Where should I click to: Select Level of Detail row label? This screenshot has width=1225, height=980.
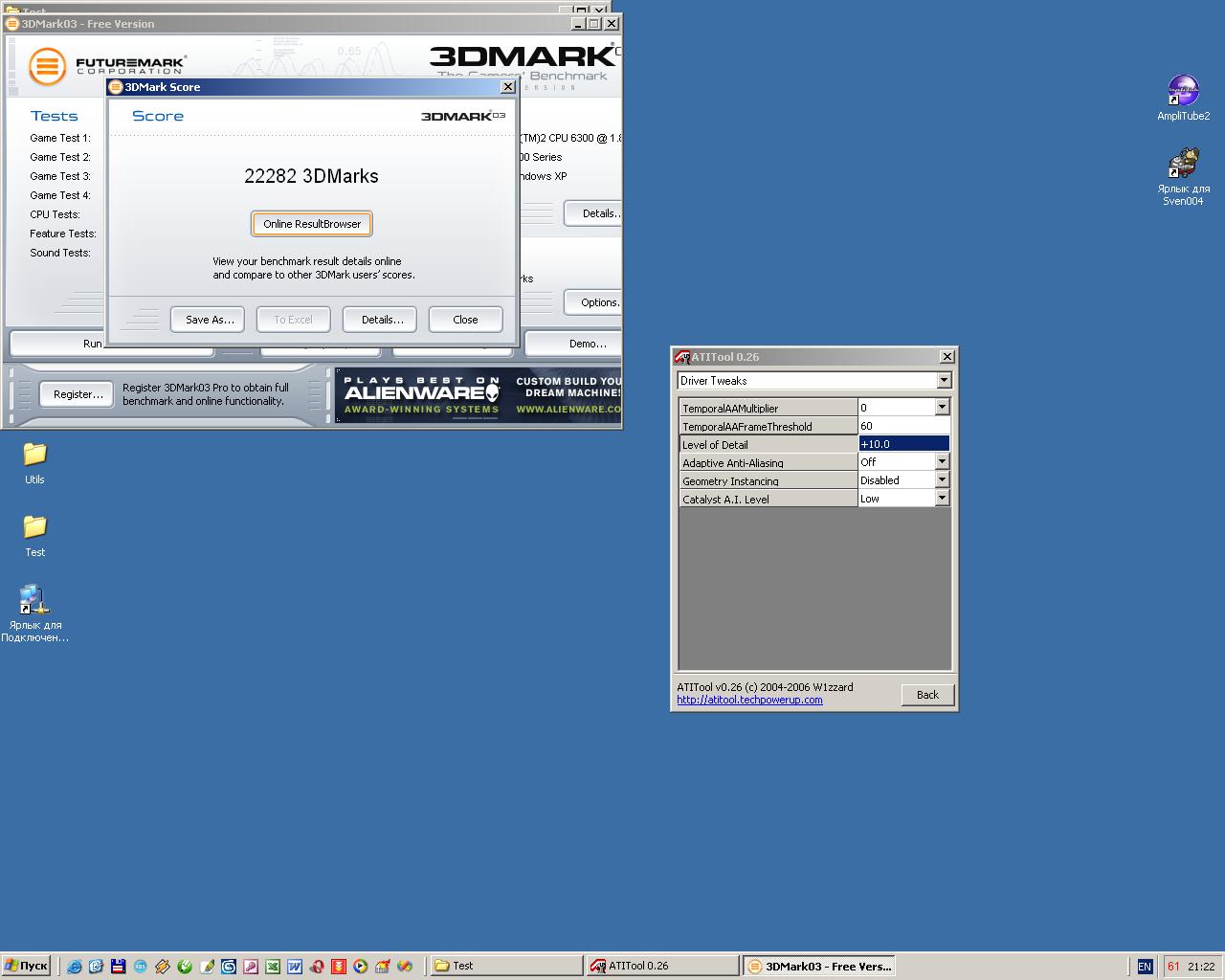pyautogui.click(x=768, y=444)
